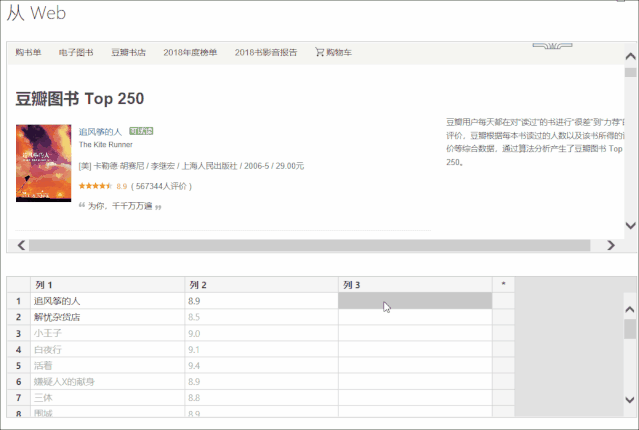This screenshot has height=430, width=639.
Task: Select row 1 header in the table
Action: 18,301
